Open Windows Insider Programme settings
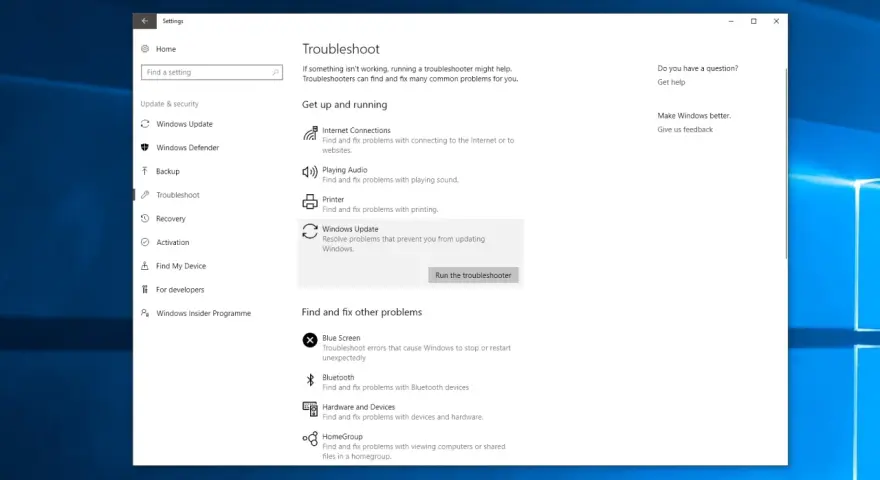Image resolution: width=880 pixels, height=480 pixels. click(x=203, y=313)
